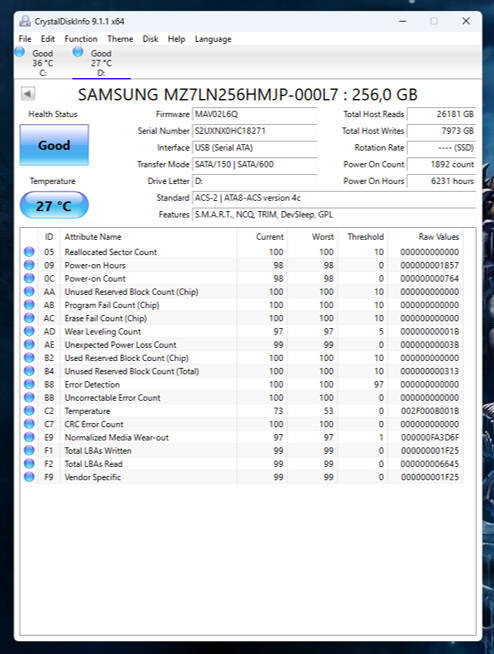Click status orb for Normalized Media Wear-out

point(29,437)
